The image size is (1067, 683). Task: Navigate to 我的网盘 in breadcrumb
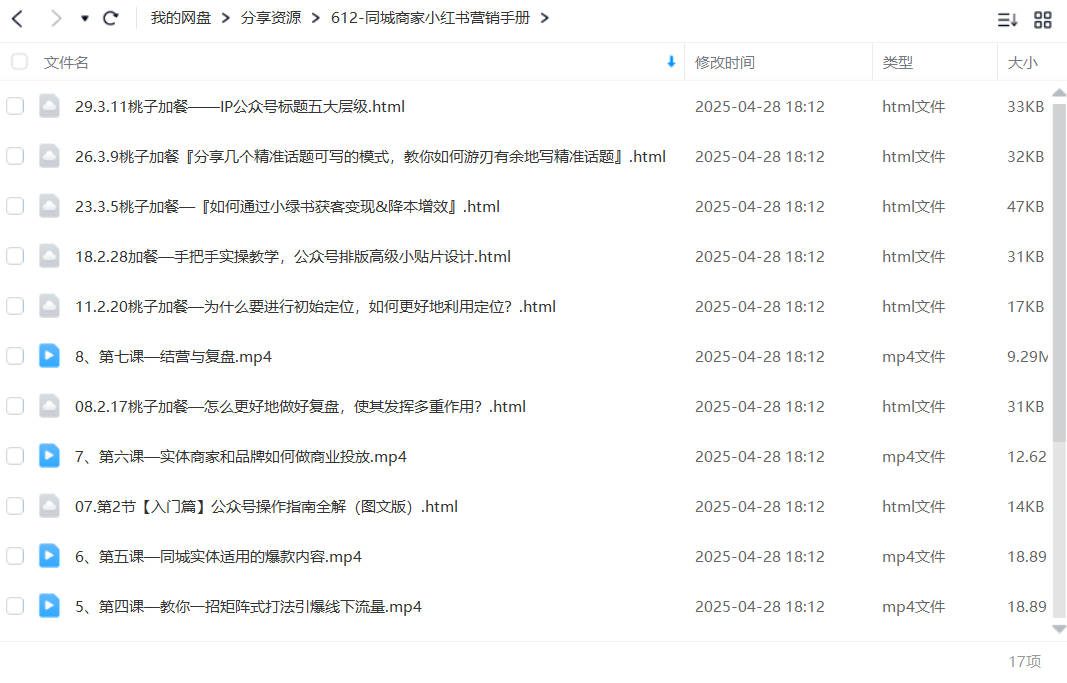(x=180, y=18)
